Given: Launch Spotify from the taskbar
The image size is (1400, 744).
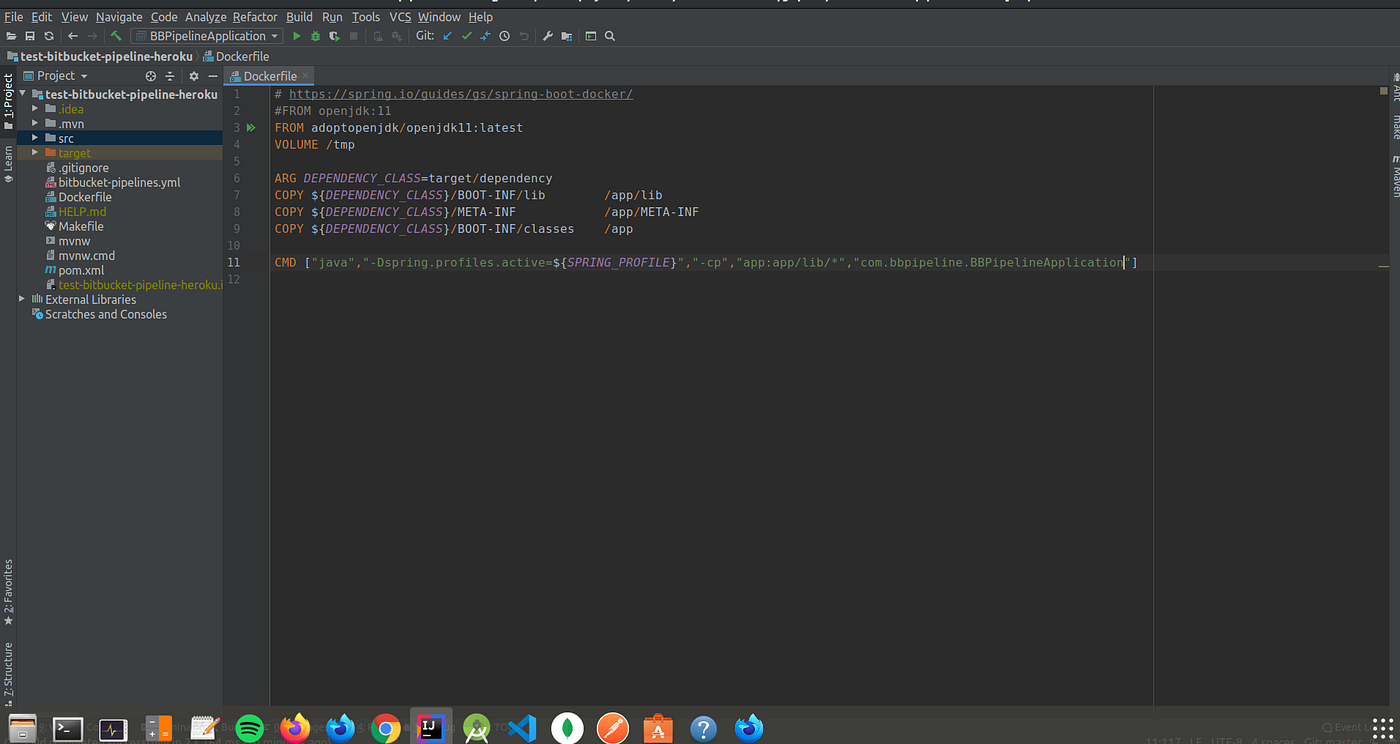Looking at the screenshot, I should pos(249,728).
